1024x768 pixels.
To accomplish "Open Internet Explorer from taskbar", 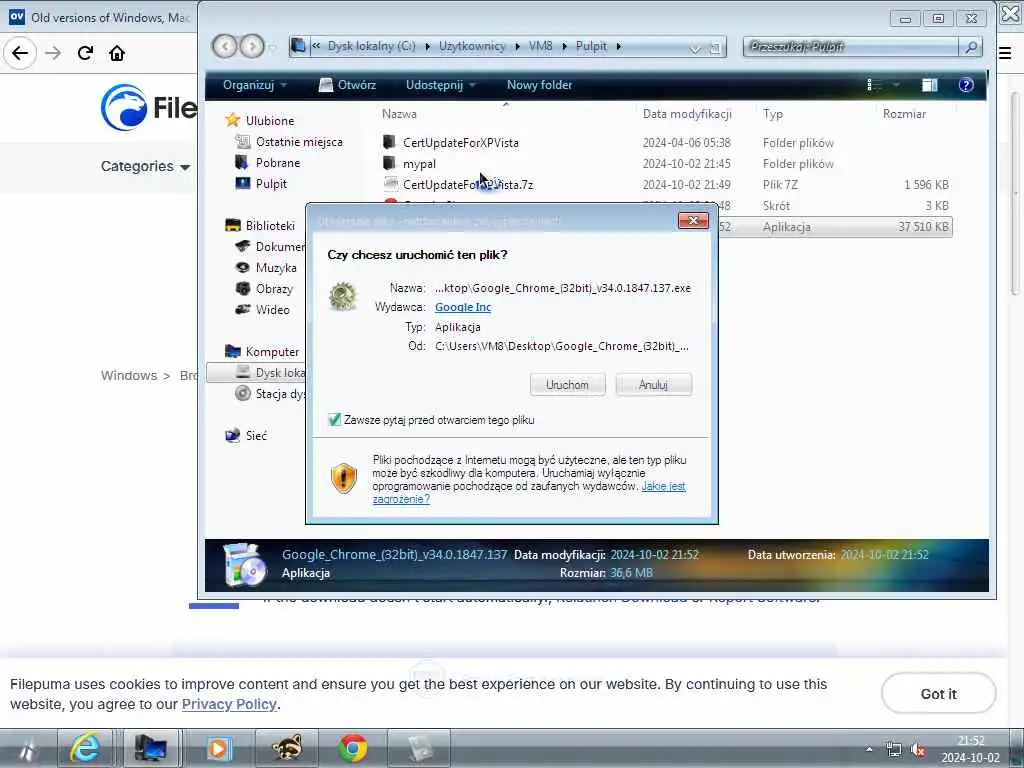I will (86, 748).
